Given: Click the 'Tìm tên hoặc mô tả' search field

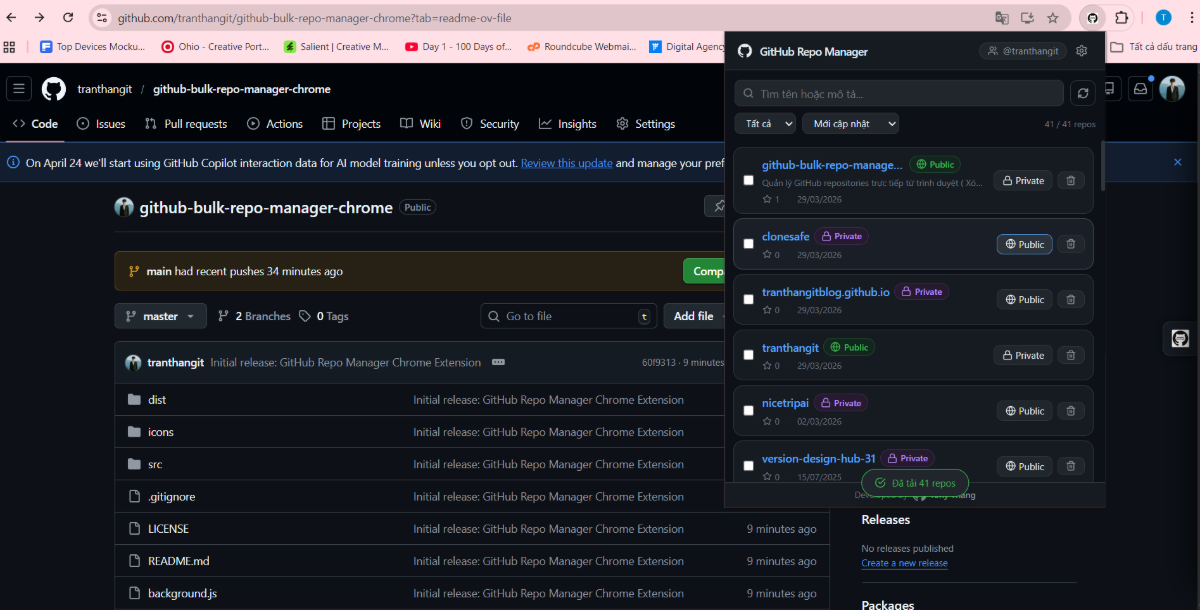Looking at the screenshot, I should (899, 93).
